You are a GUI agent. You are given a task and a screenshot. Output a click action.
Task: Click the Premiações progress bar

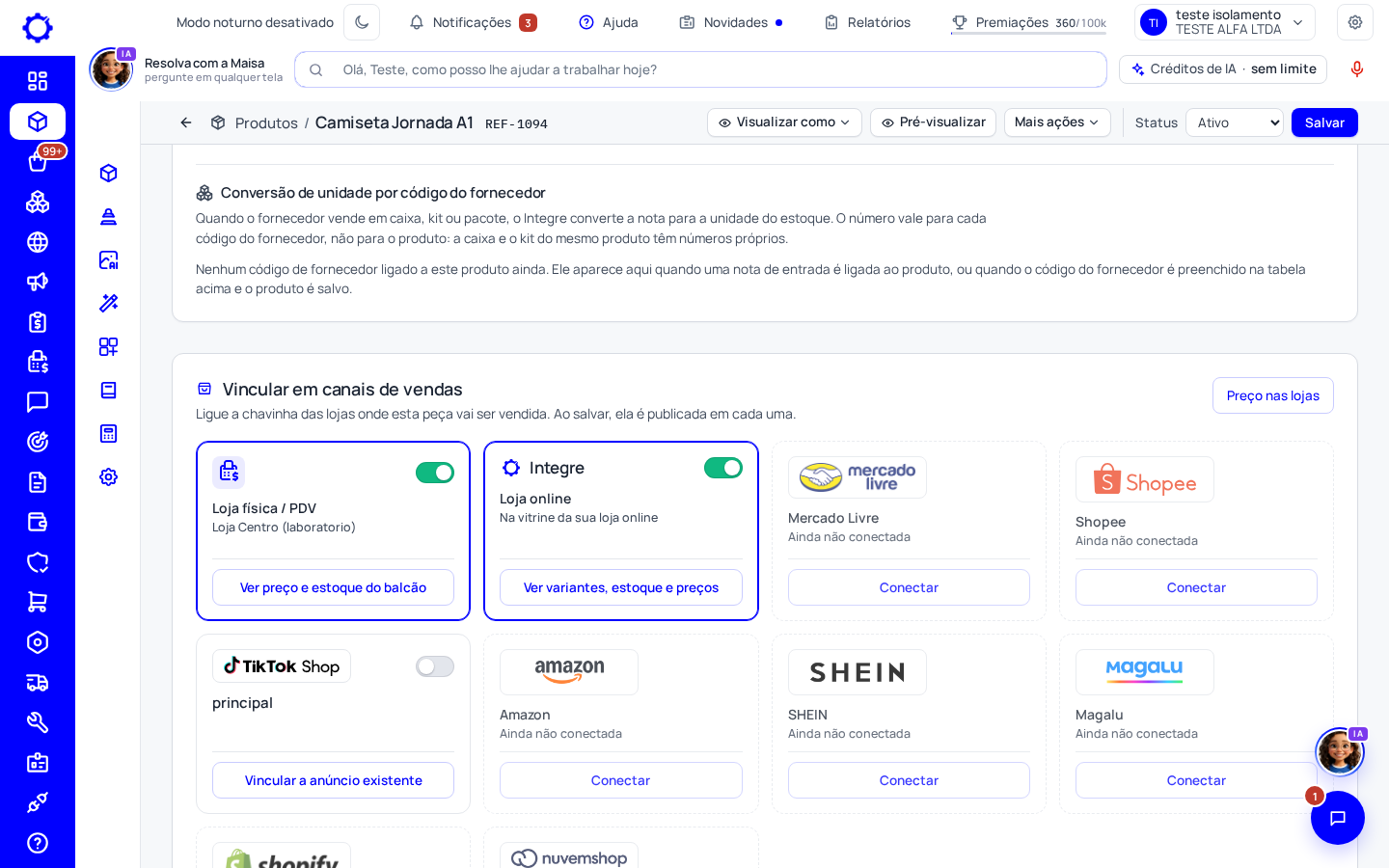pos(1028,34)
